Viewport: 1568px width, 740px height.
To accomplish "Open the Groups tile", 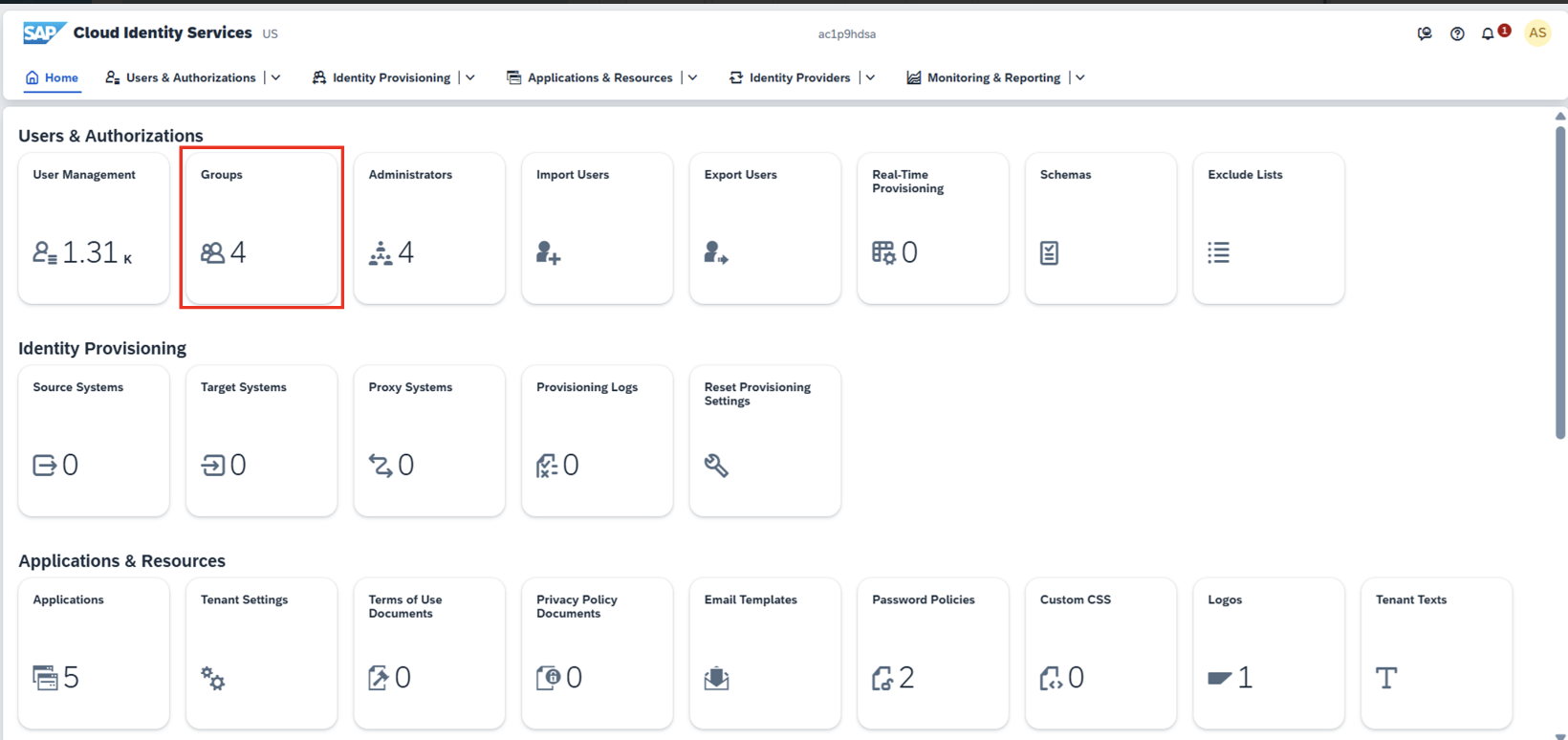I will (x=261, y=228).
